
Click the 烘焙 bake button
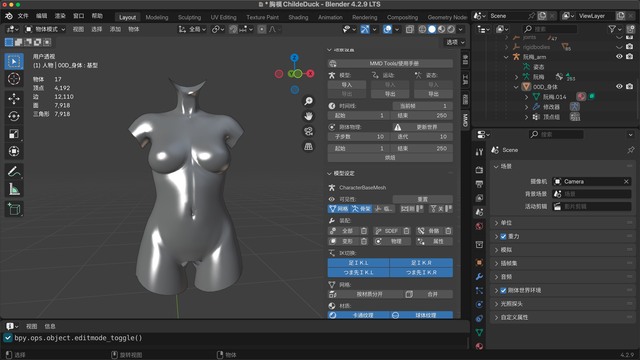(390, 158)
